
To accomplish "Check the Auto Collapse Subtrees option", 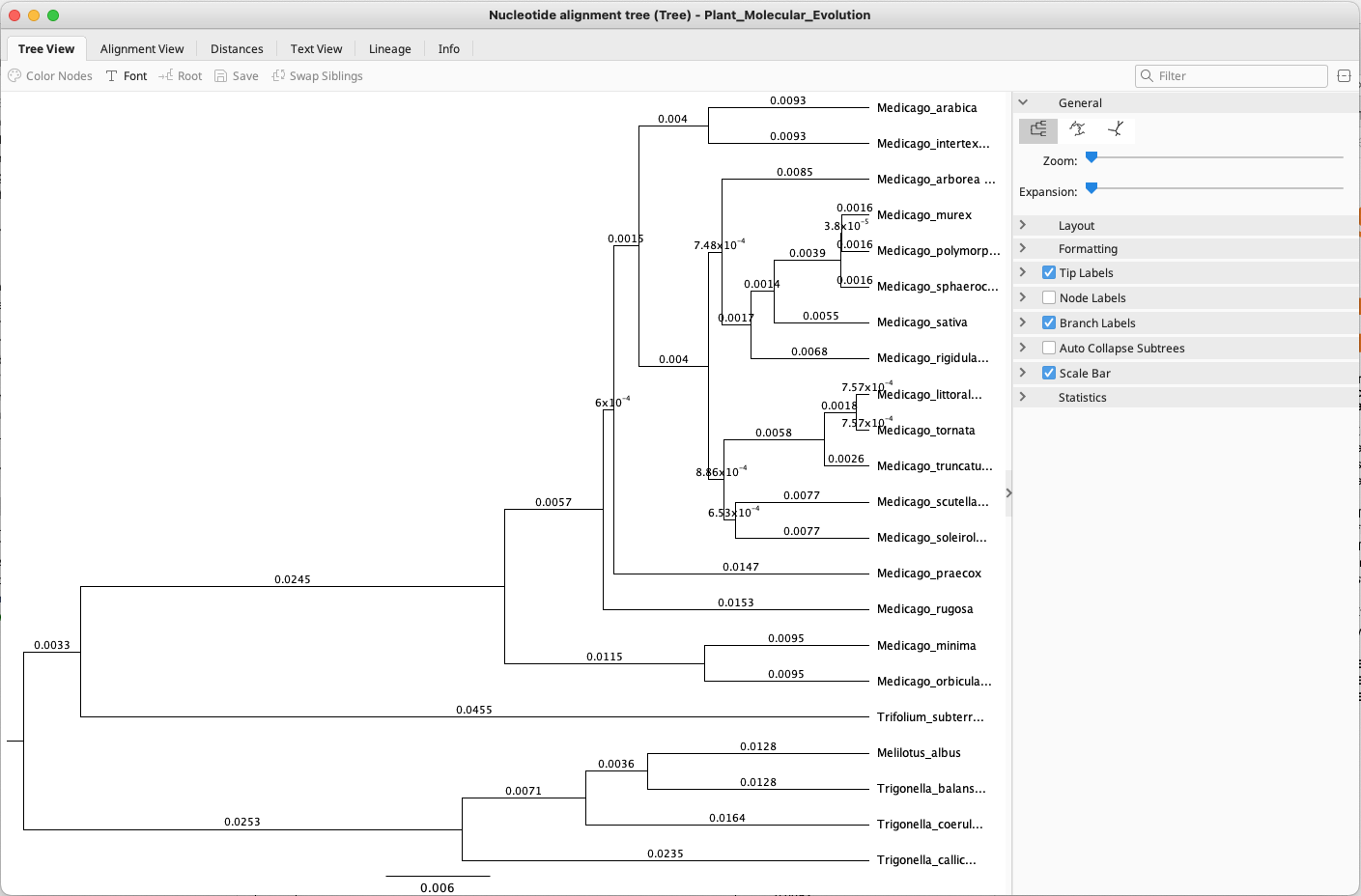I will [x=1048, y=347].
